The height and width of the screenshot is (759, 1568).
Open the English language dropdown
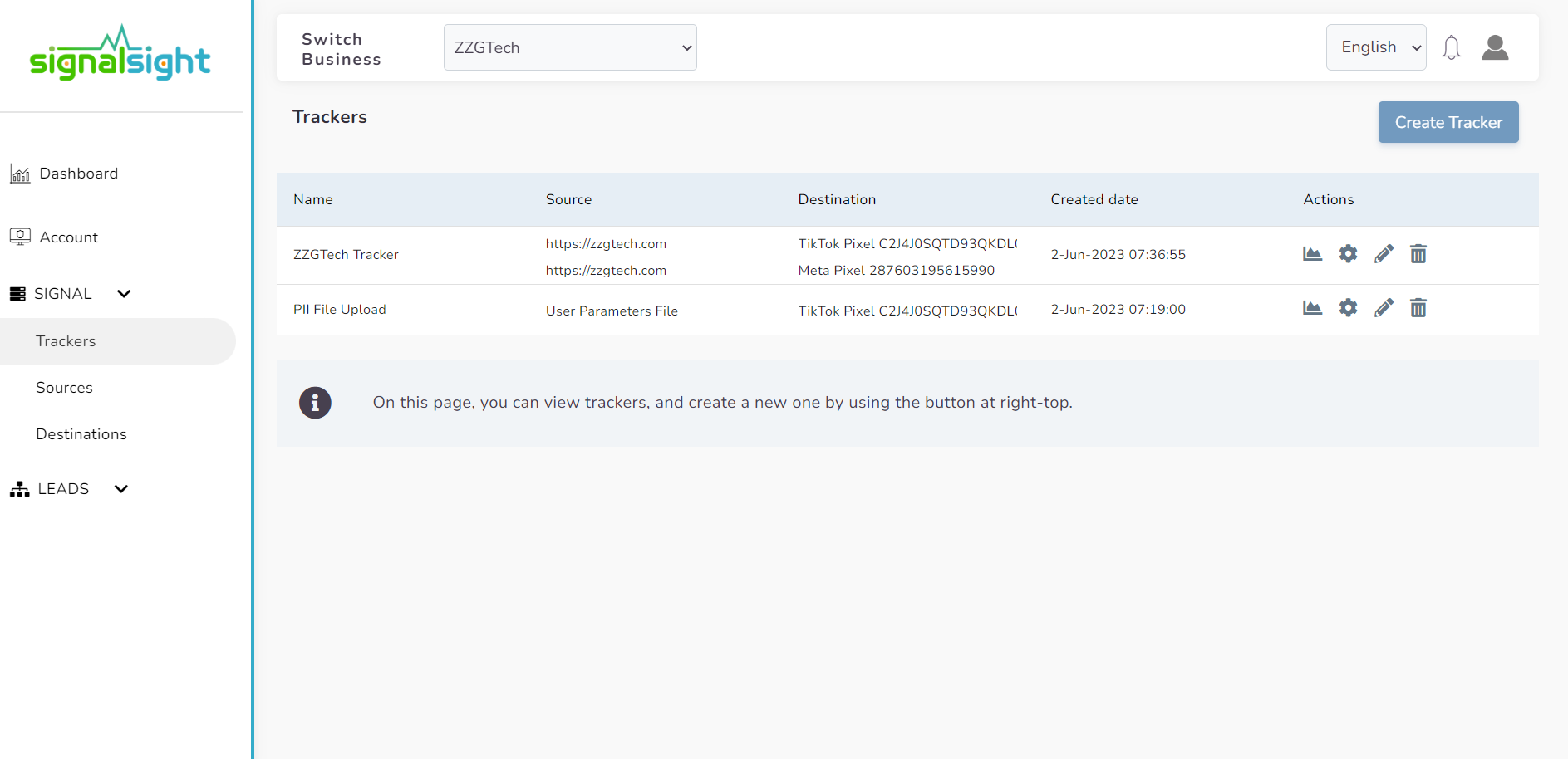[1376, 47]
